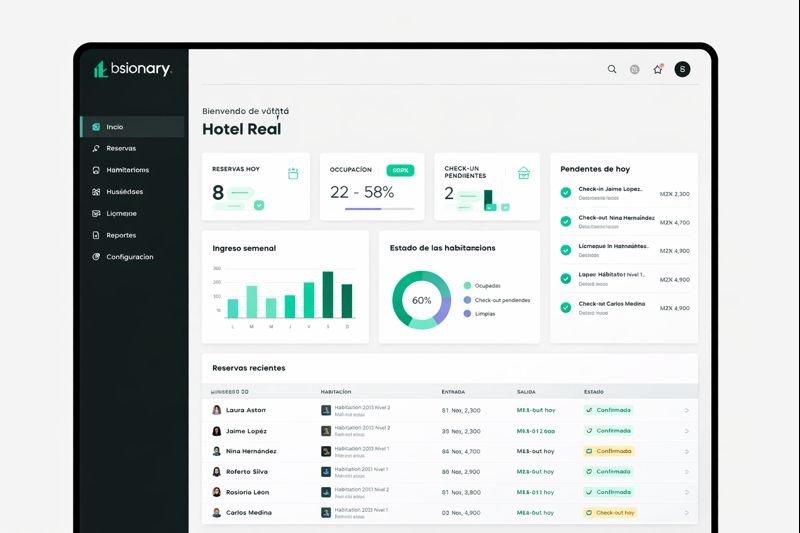Viewport: 800px width, 533px height.
Task: Toggle the Check-in Jaime Lopez checkmark
Action: [565, 192]
